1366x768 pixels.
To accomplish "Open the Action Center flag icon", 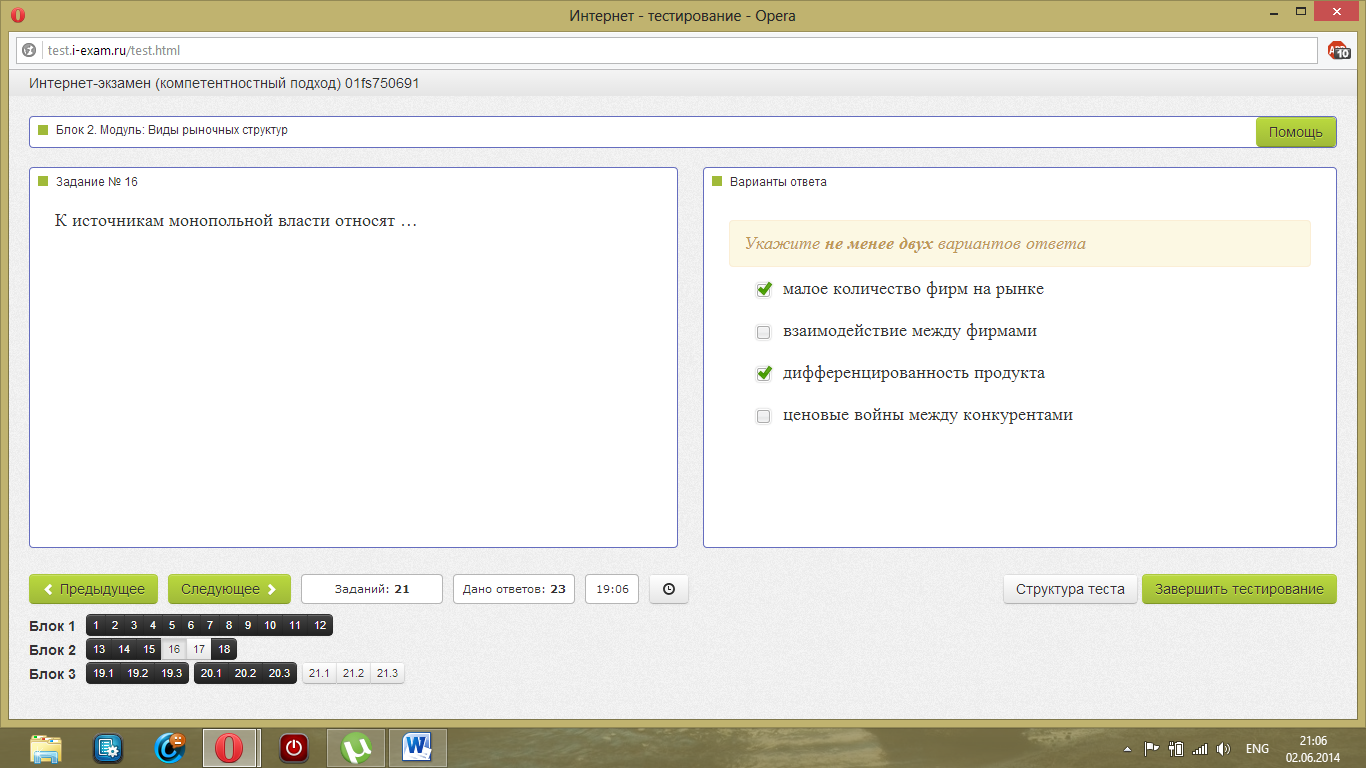I will [1151, 749].
